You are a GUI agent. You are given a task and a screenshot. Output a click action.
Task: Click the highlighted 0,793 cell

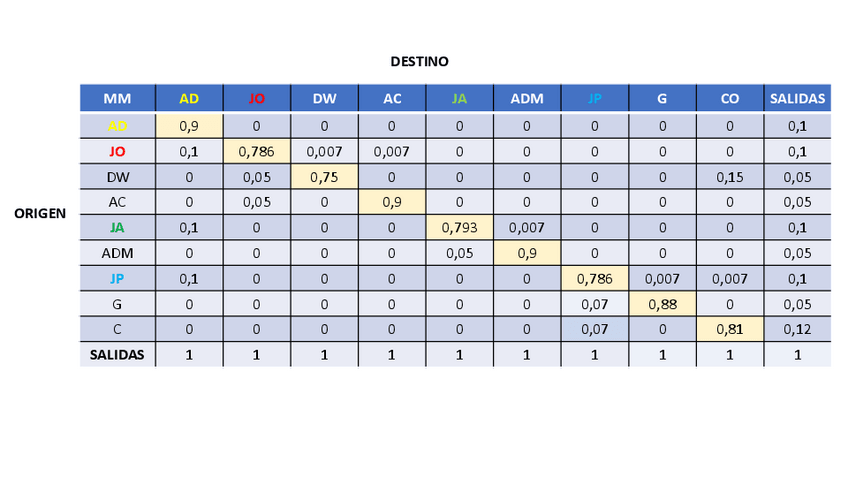[459, 227]
